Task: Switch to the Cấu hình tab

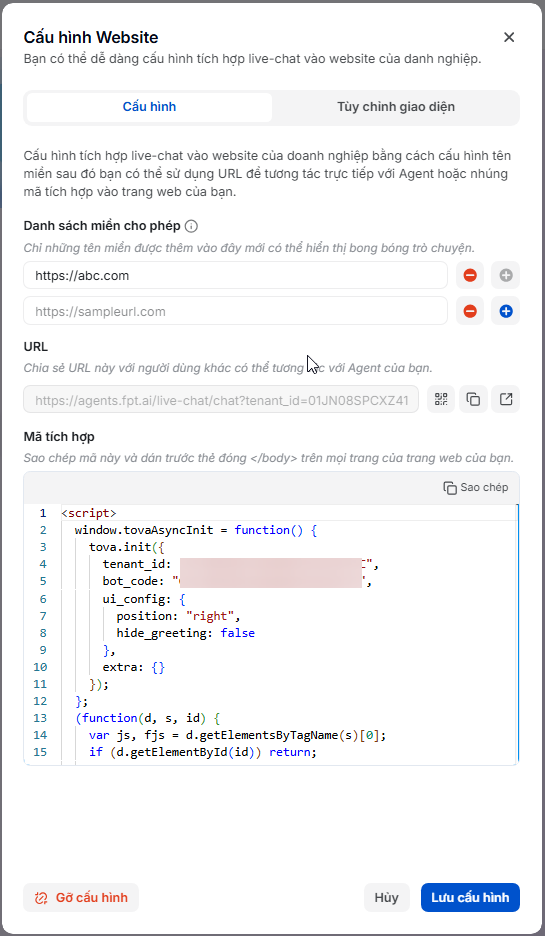Action: (149, 107)
